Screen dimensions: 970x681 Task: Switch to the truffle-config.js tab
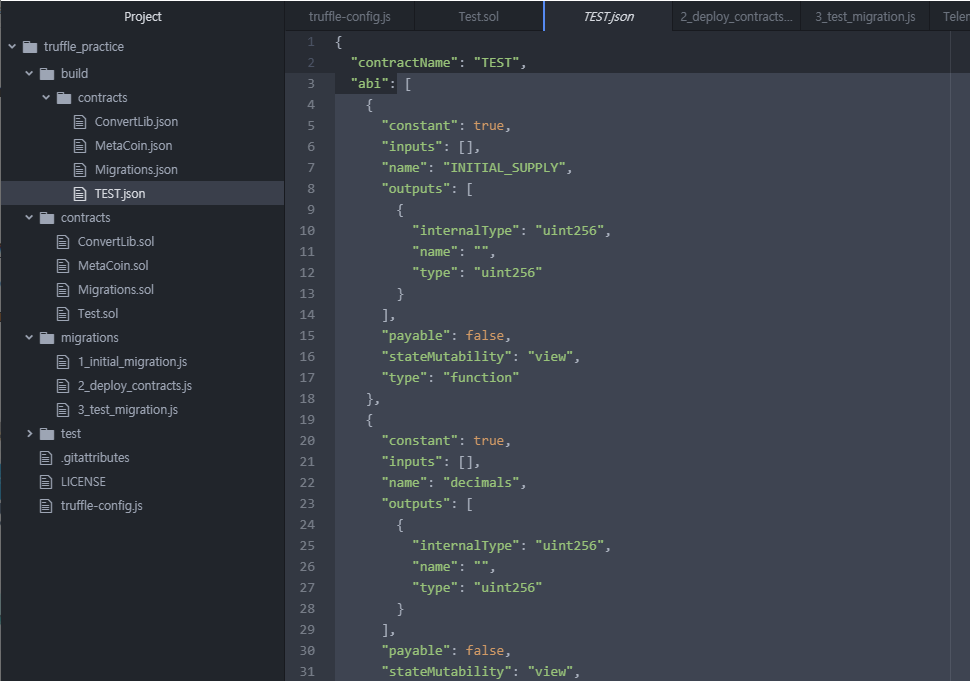(x=350, y=17)
